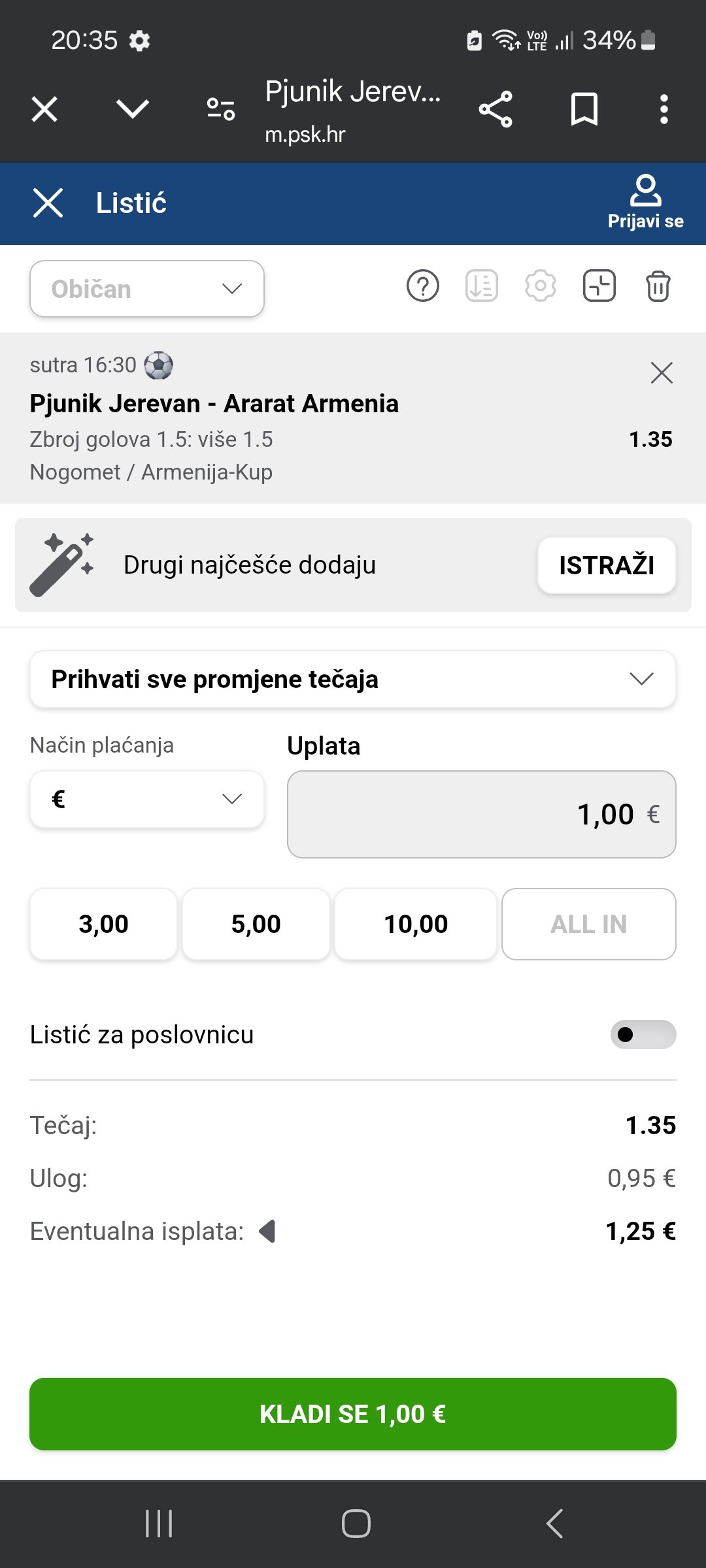Expand the Prihvati sve promjene tečaja dropdown

(353, 679)
